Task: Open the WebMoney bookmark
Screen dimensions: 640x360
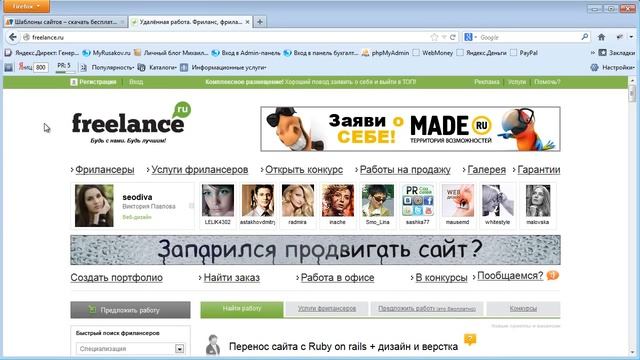Action: [433, 53]
